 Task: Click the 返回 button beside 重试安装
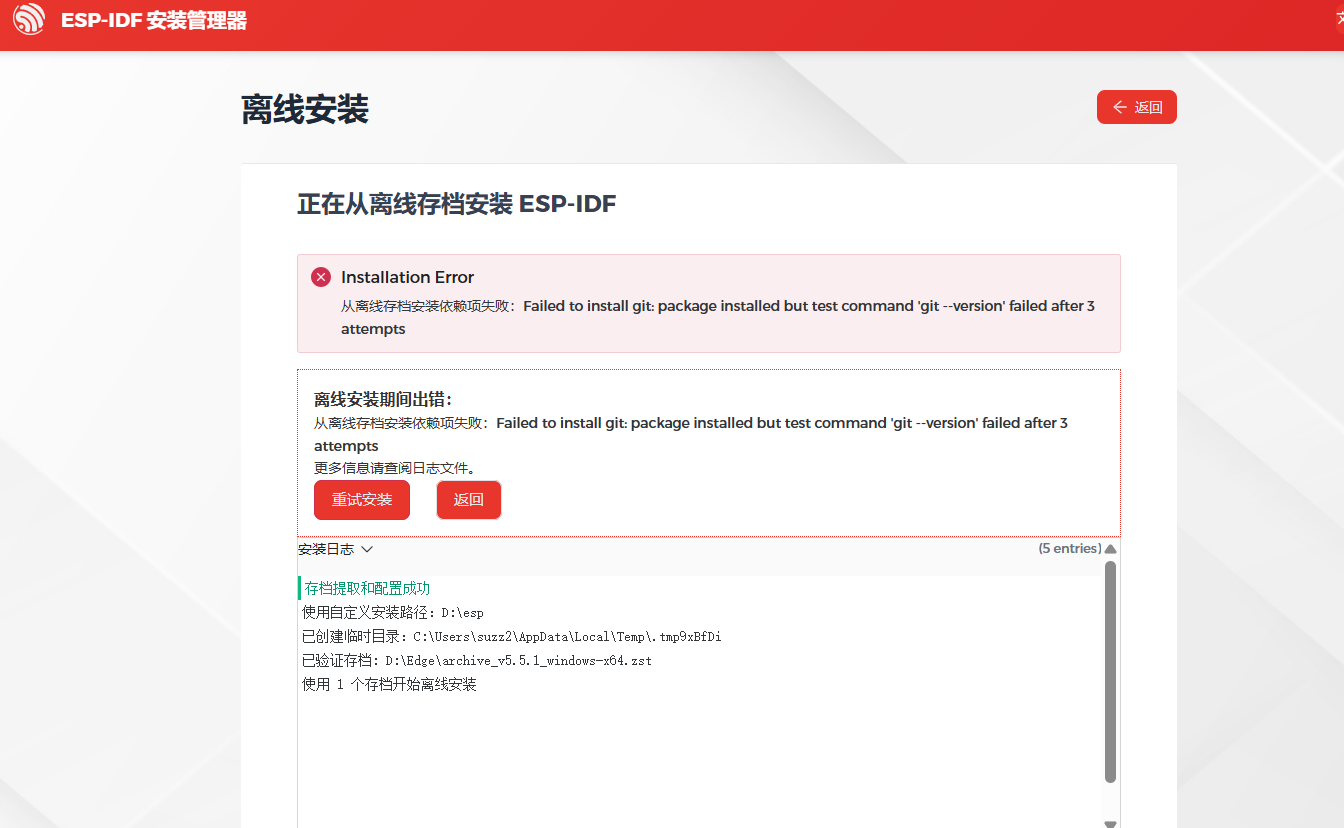point(469,500)
